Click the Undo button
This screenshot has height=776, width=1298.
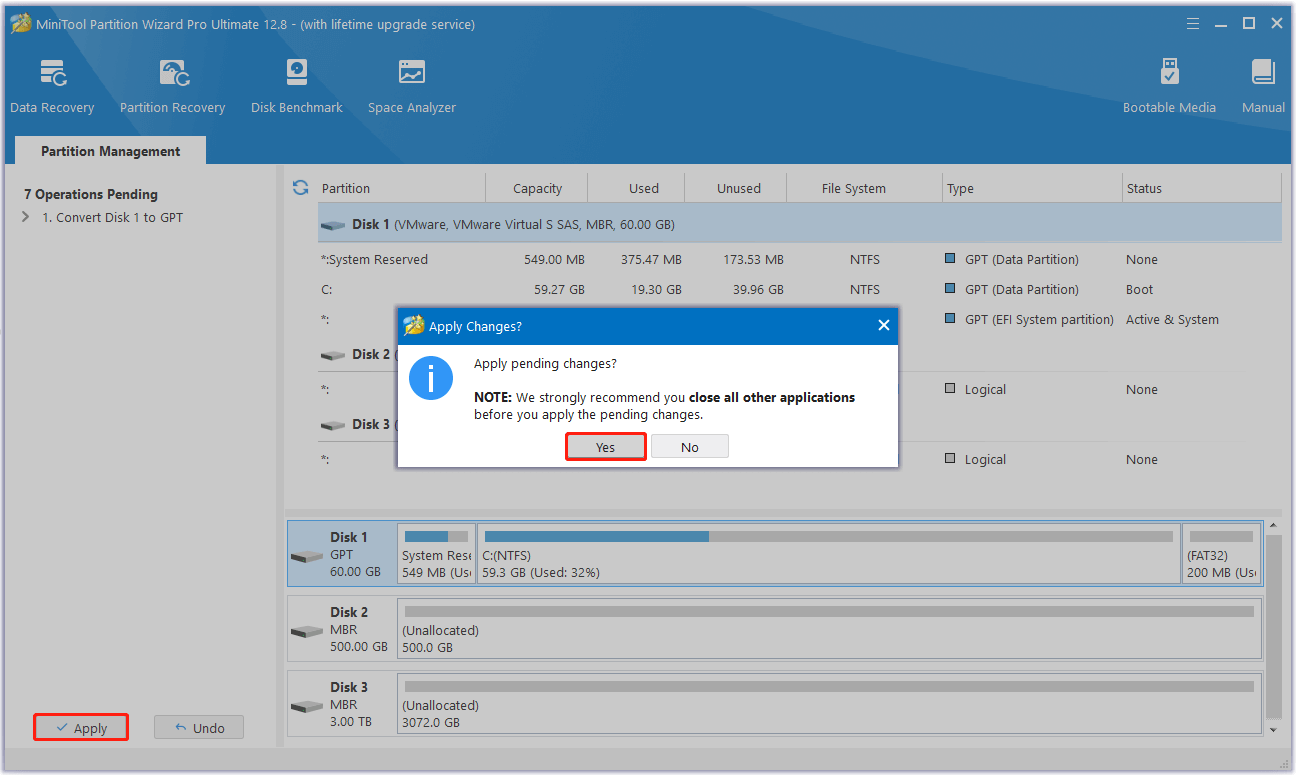(199, 728)
